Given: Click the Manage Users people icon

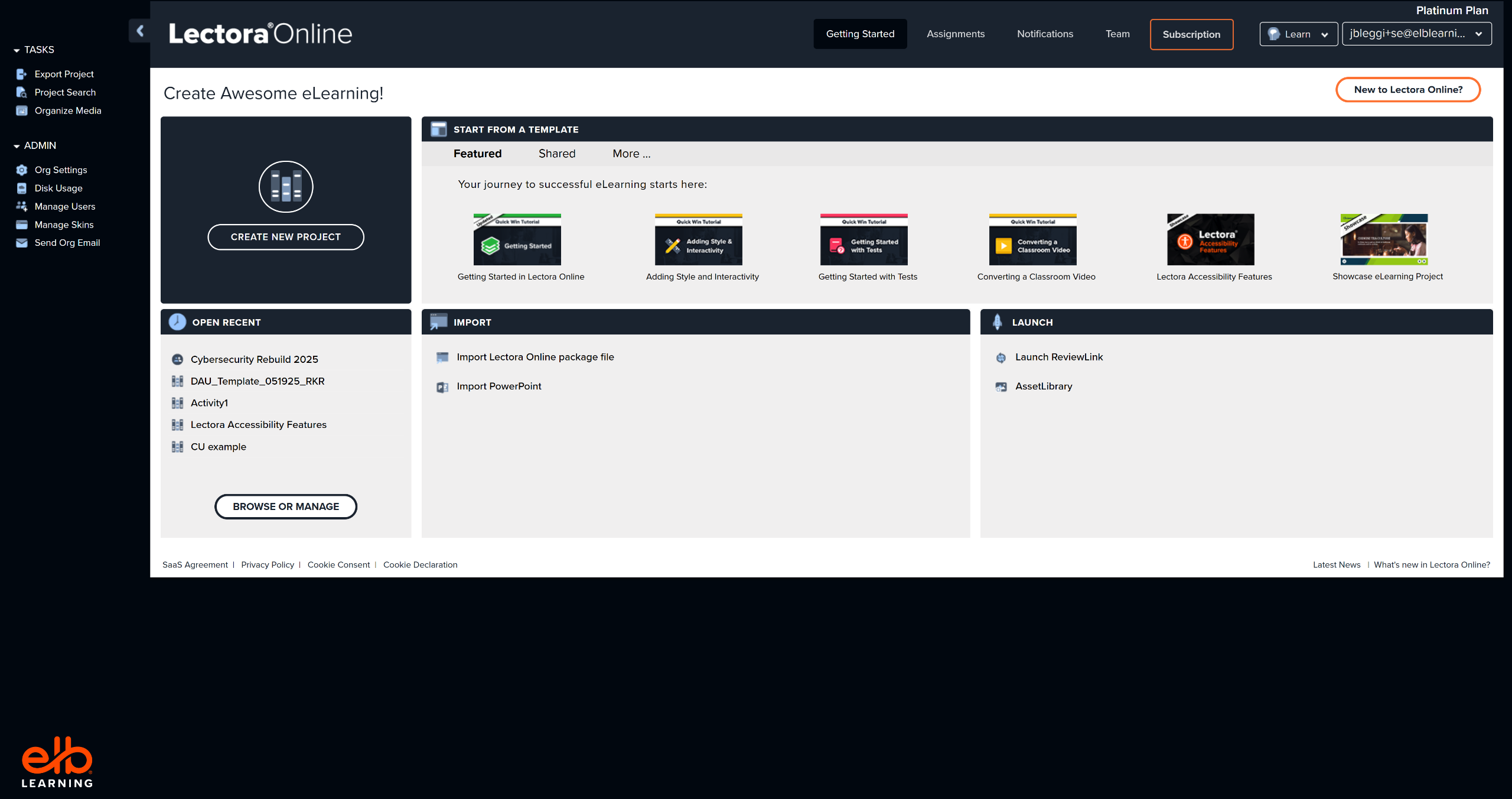Looking at the screenshot, I should point(22,206).
